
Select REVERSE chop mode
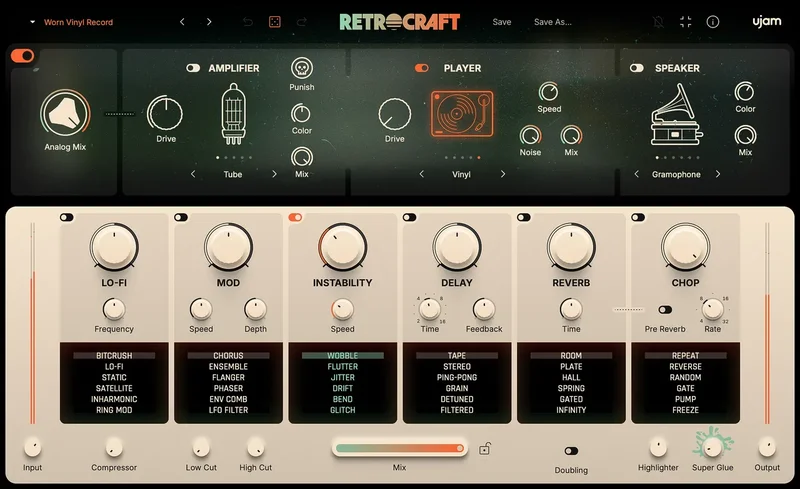pyautogui.click(x=685, y=366)
